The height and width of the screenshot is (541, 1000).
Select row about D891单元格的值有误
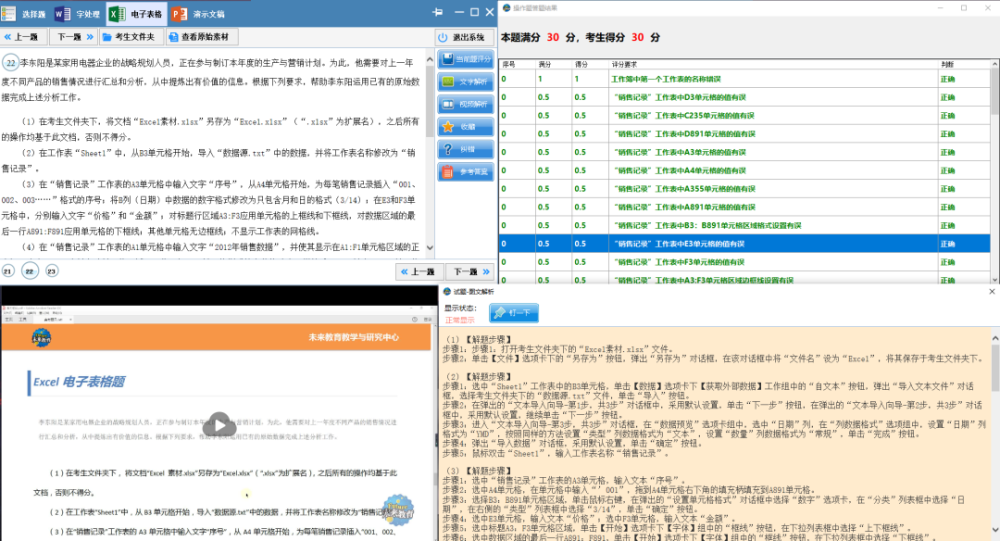pos(745,134)
